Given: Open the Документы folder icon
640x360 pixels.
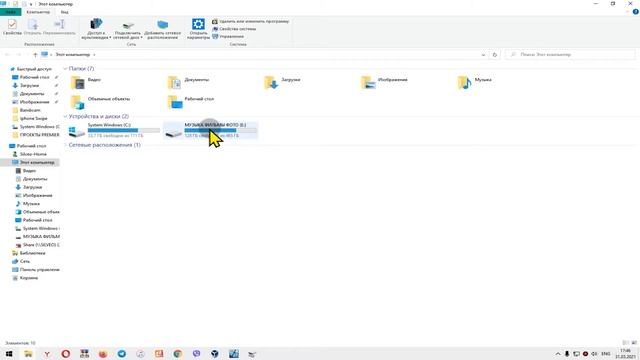Looking at the screenshot, I should 174,82.
